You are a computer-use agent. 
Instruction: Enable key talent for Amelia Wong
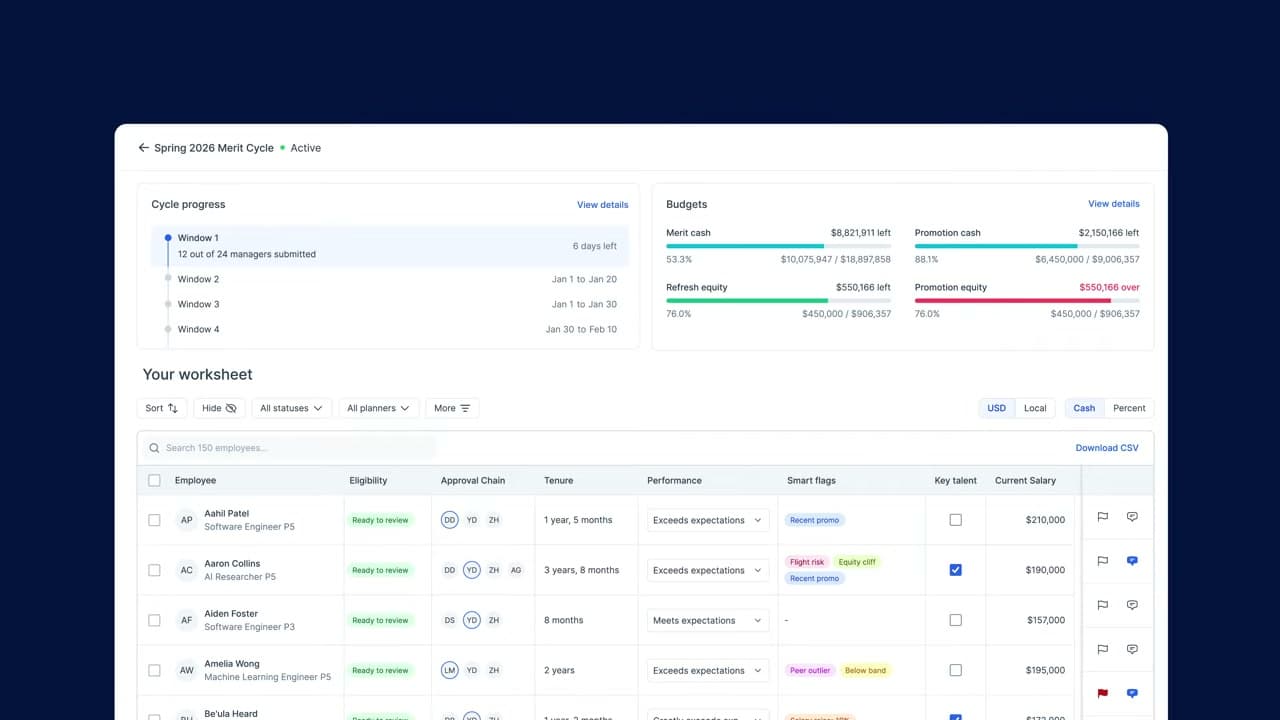tap(955, 670)
